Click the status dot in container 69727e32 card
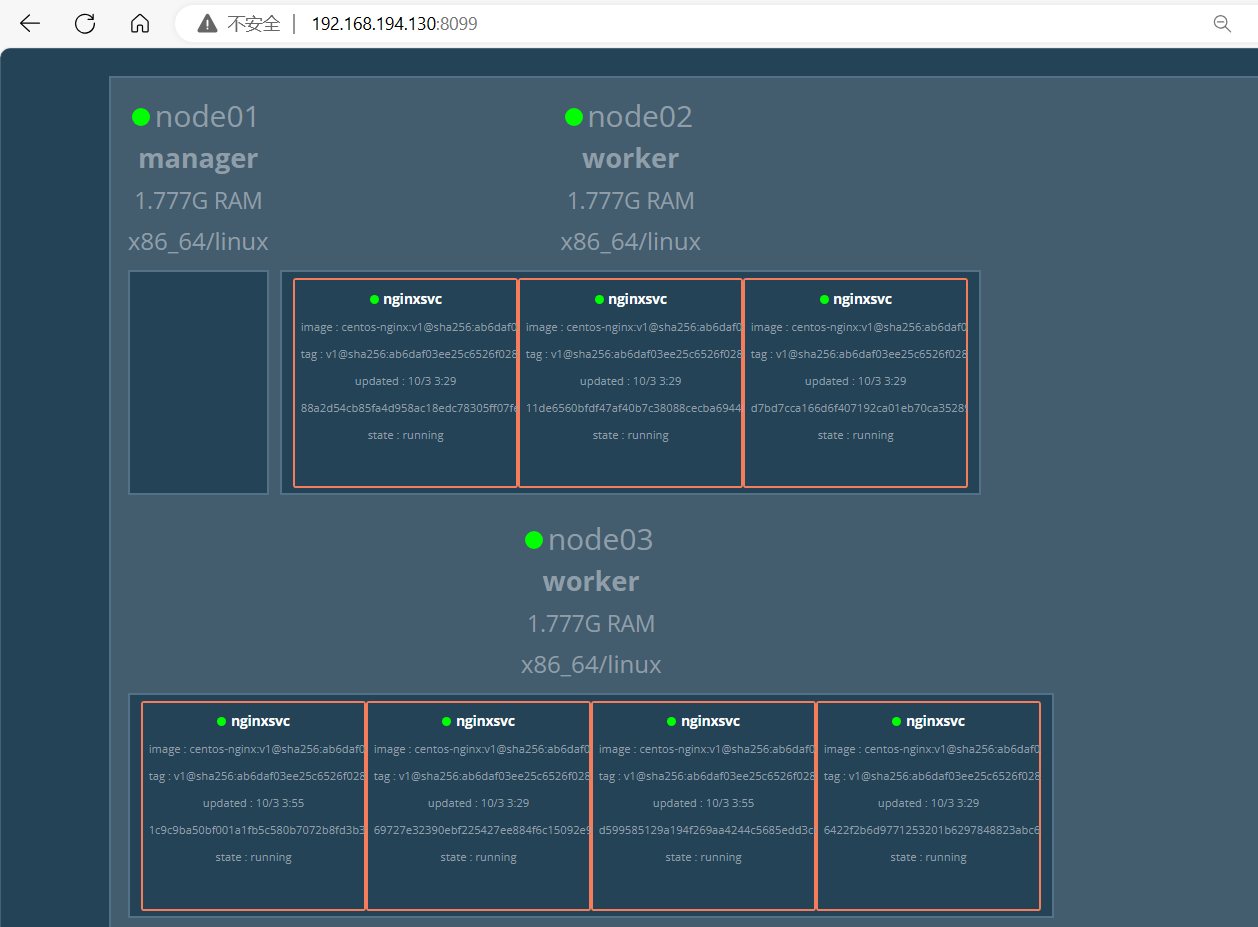 pyautogui.click(x=447, y=721)
